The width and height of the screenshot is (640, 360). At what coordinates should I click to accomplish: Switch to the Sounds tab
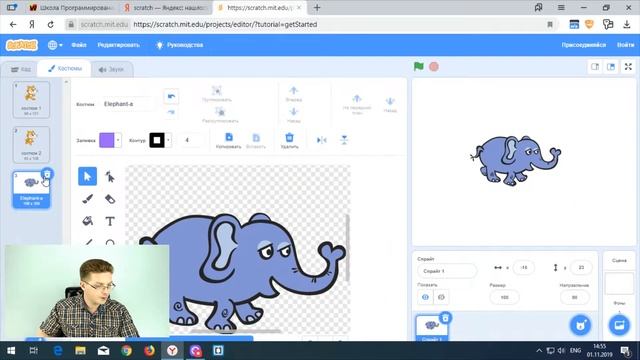pos(111,69)
